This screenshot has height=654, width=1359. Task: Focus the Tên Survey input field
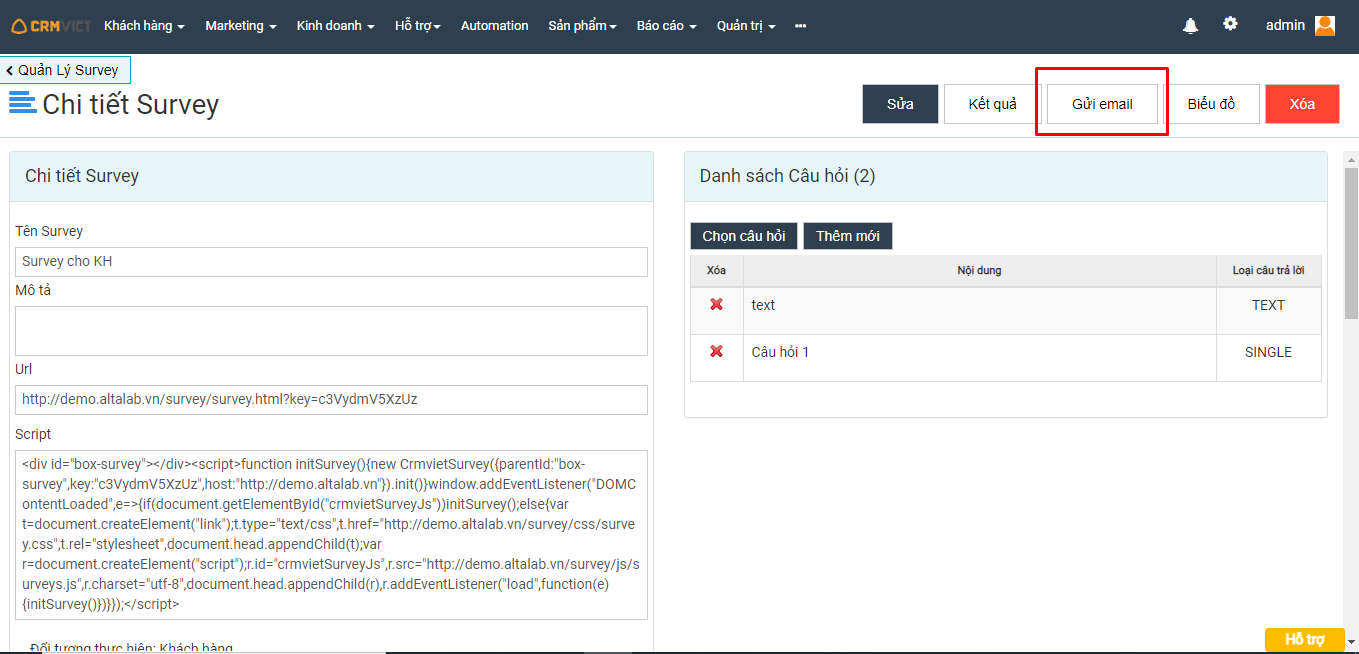coord(331,262)
